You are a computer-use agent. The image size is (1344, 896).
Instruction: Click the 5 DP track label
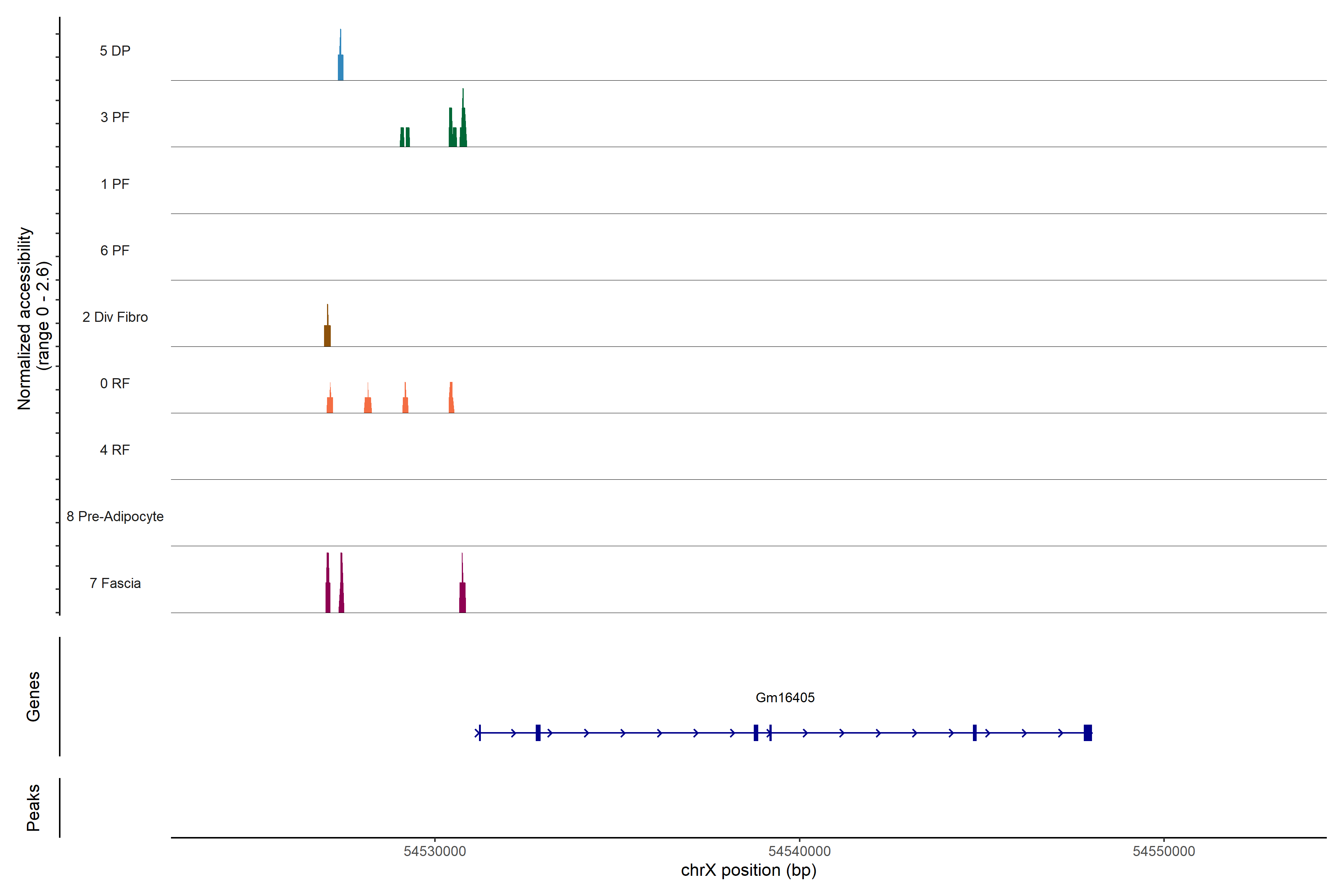click(115, 51)
